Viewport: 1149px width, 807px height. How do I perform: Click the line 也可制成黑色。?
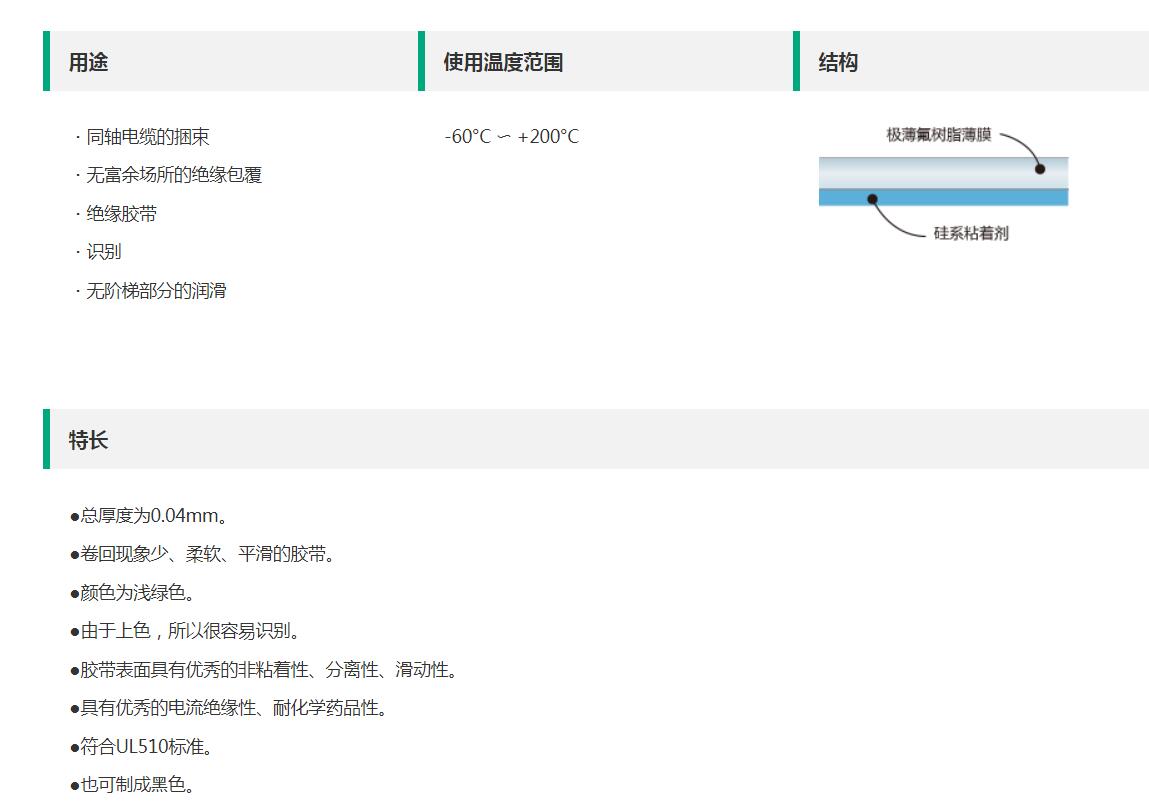point(132,784)
